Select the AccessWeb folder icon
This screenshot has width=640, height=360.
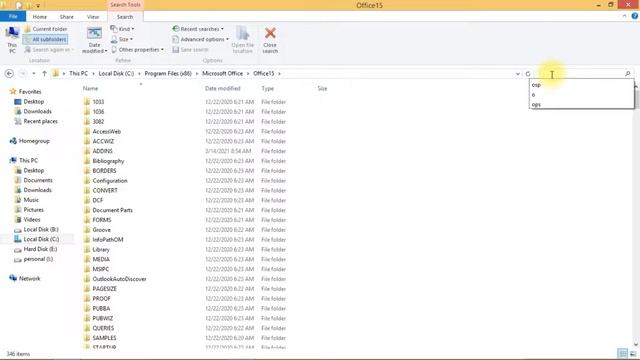click(x=87, y=131)
